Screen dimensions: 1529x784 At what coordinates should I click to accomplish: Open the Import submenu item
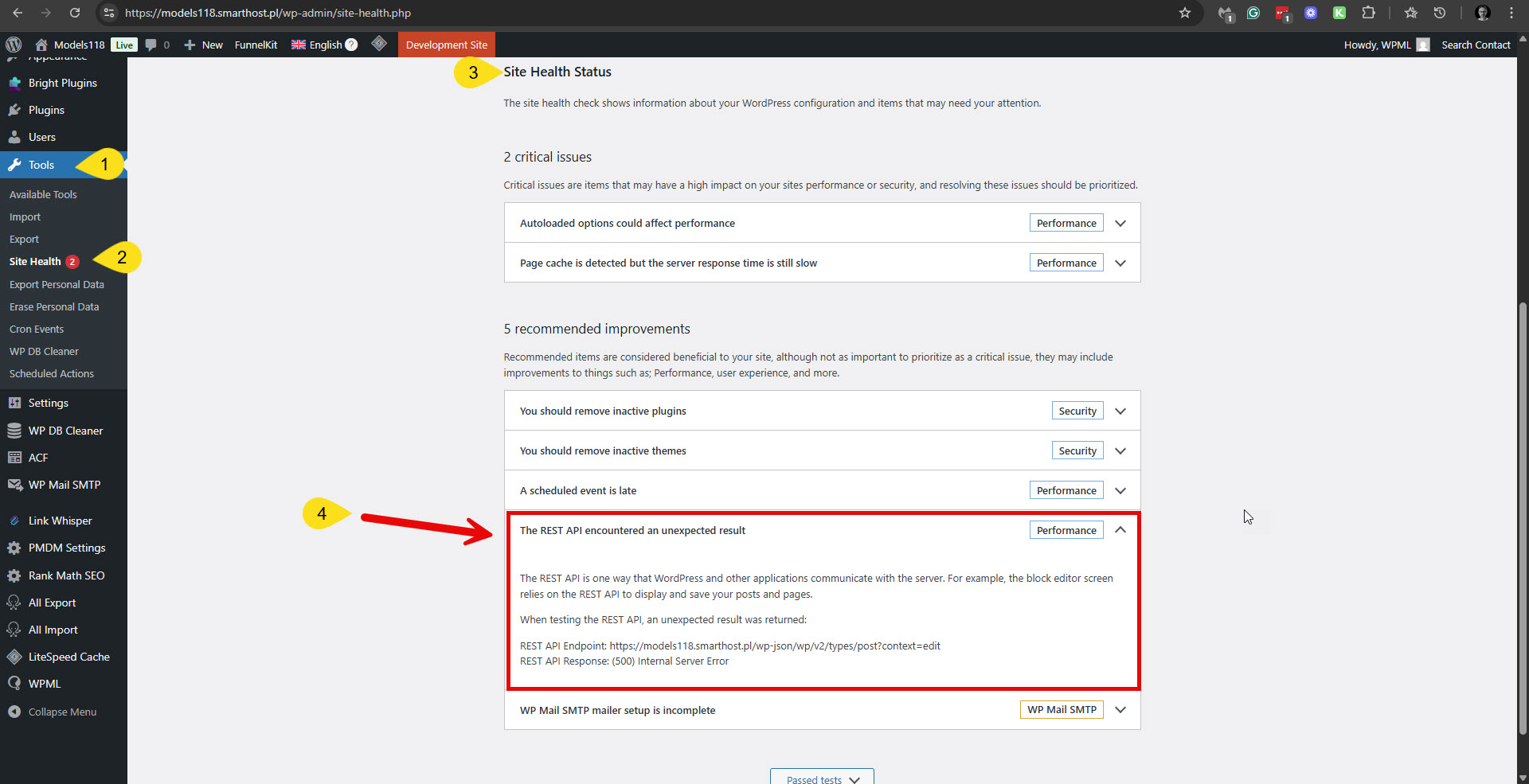(25, 216)
